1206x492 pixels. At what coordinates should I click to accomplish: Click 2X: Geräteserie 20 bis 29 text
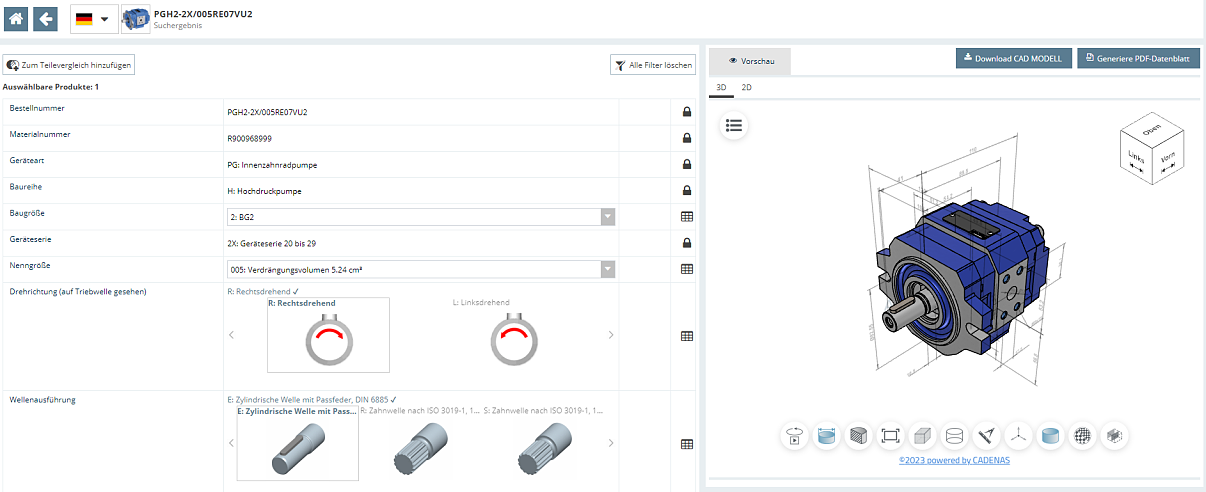pos(272,243)
